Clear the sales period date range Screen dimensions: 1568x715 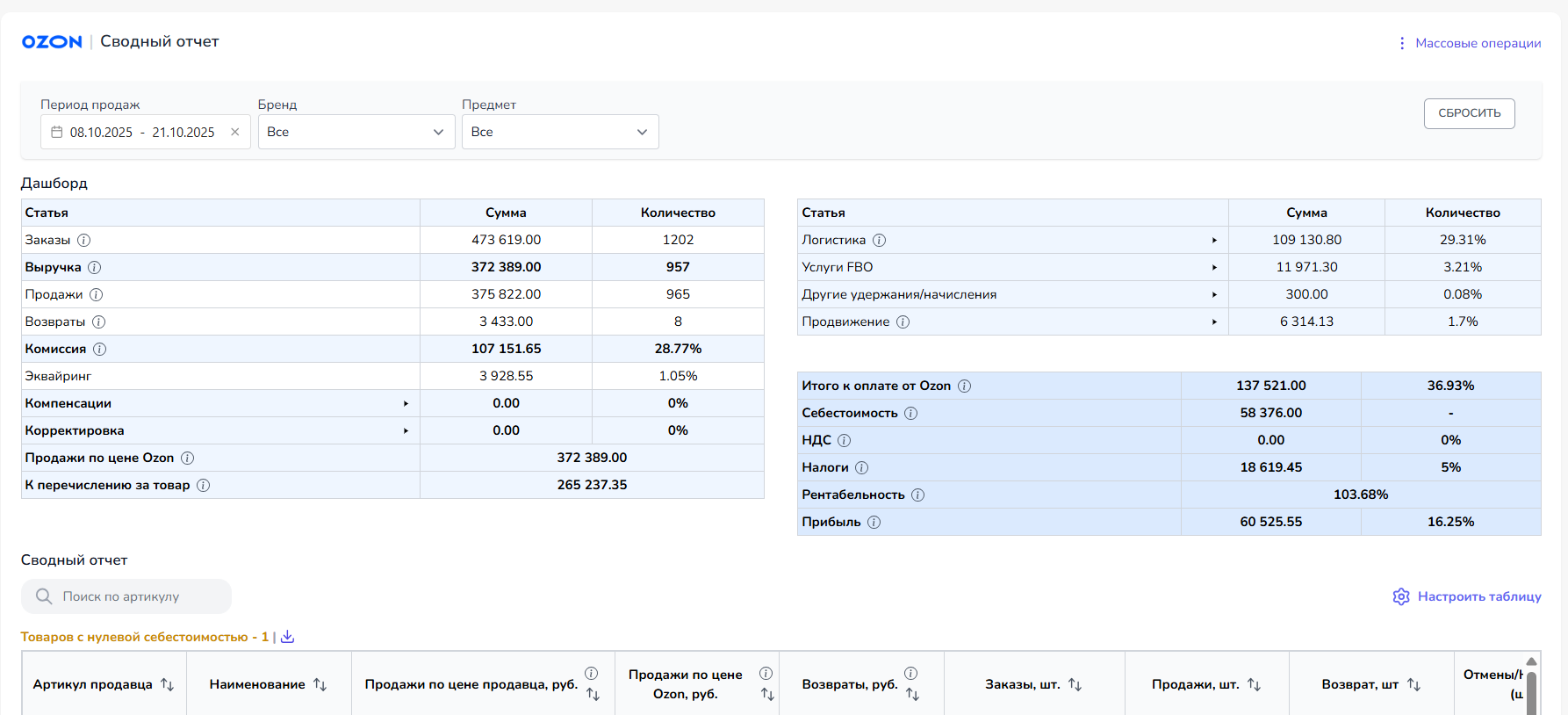click(x=235, y=132)
